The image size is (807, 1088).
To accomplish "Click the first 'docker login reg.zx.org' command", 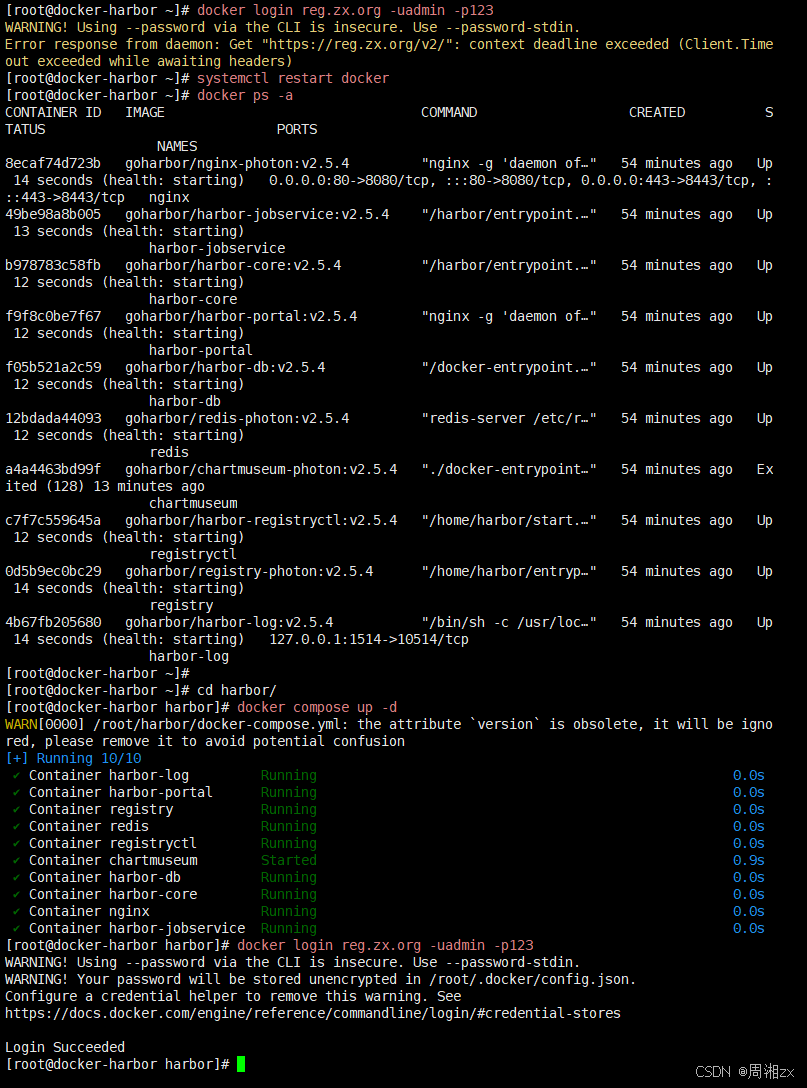I will 346,10.
